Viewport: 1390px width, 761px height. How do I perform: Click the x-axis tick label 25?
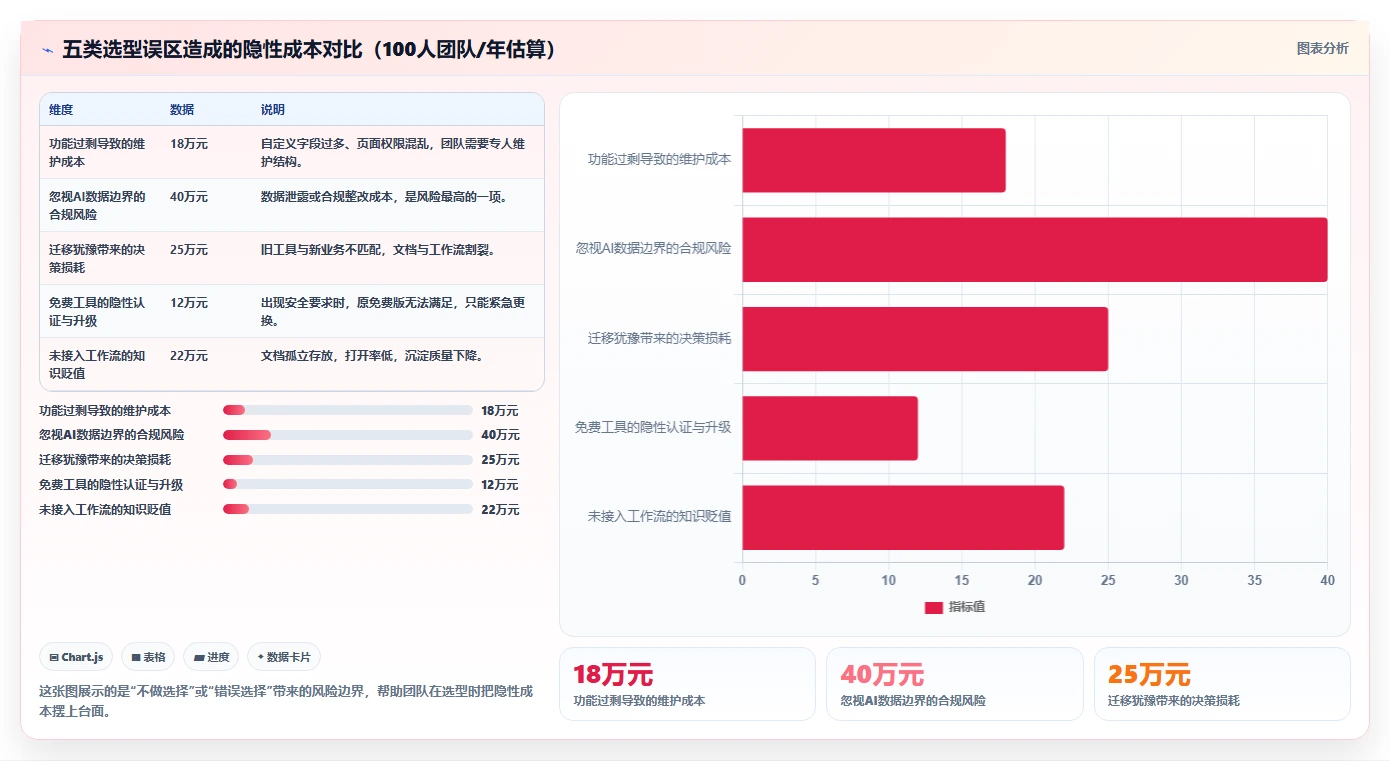[1108, 580]
